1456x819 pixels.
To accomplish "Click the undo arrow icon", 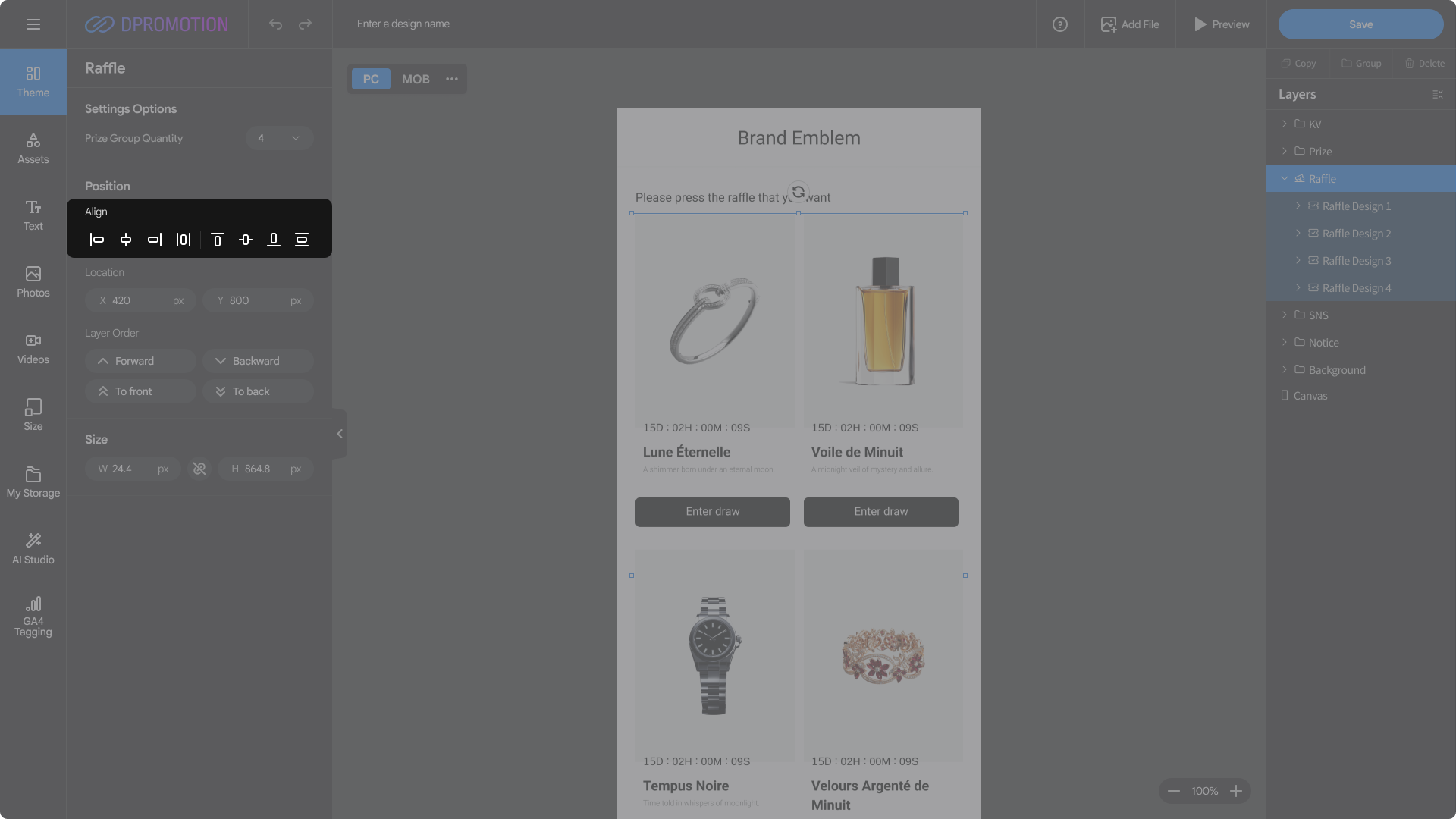I will coord(275,24).
